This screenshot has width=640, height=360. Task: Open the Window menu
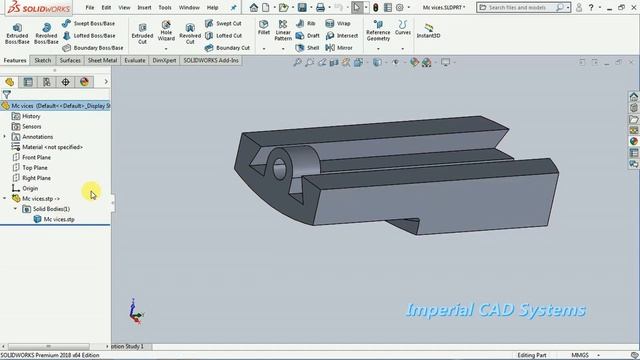tap(189, 7)
